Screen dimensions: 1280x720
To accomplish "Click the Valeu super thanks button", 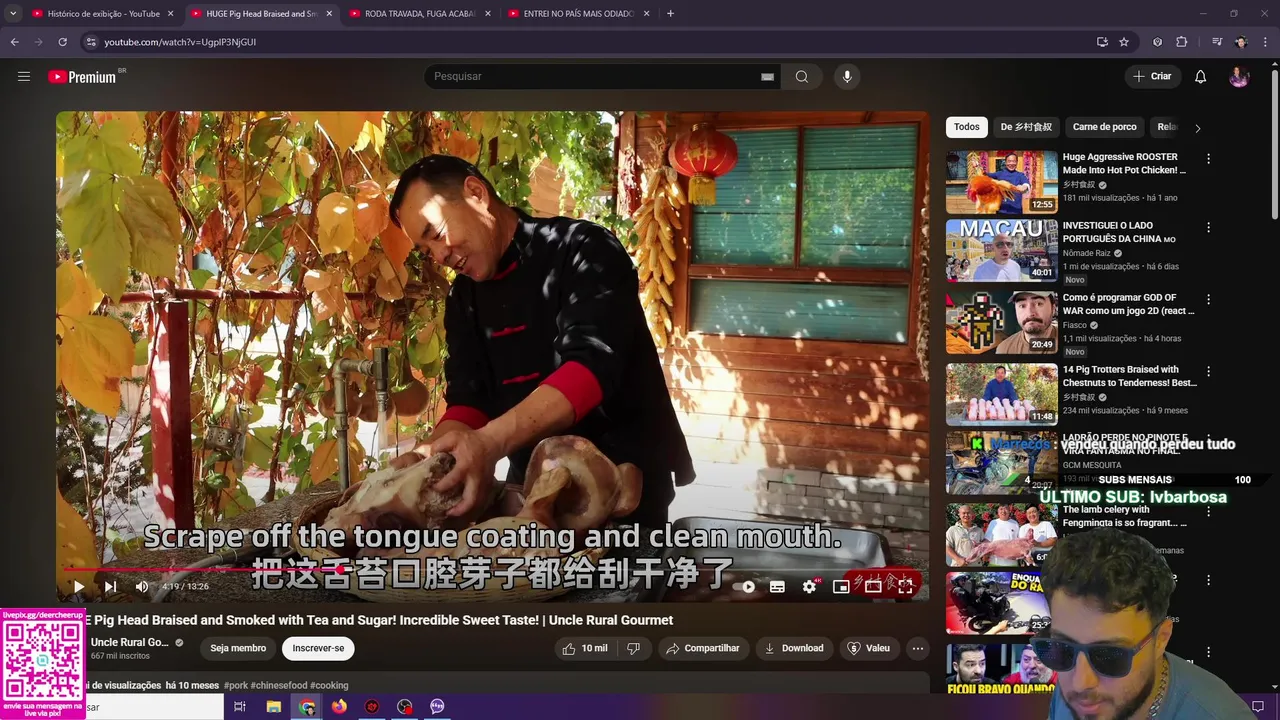I will (868, 648).
